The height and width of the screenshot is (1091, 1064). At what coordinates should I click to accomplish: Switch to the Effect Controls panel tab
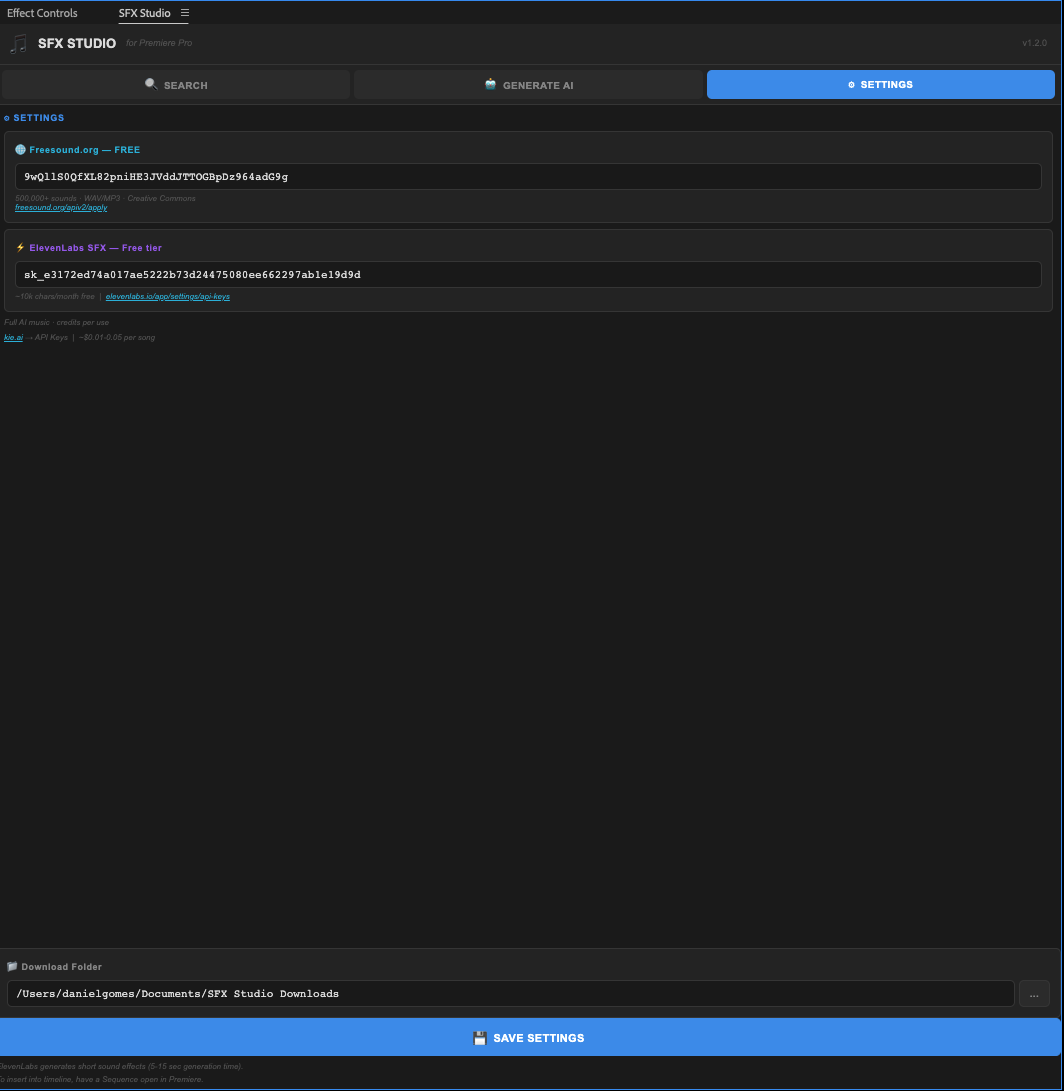pos(42,13)
